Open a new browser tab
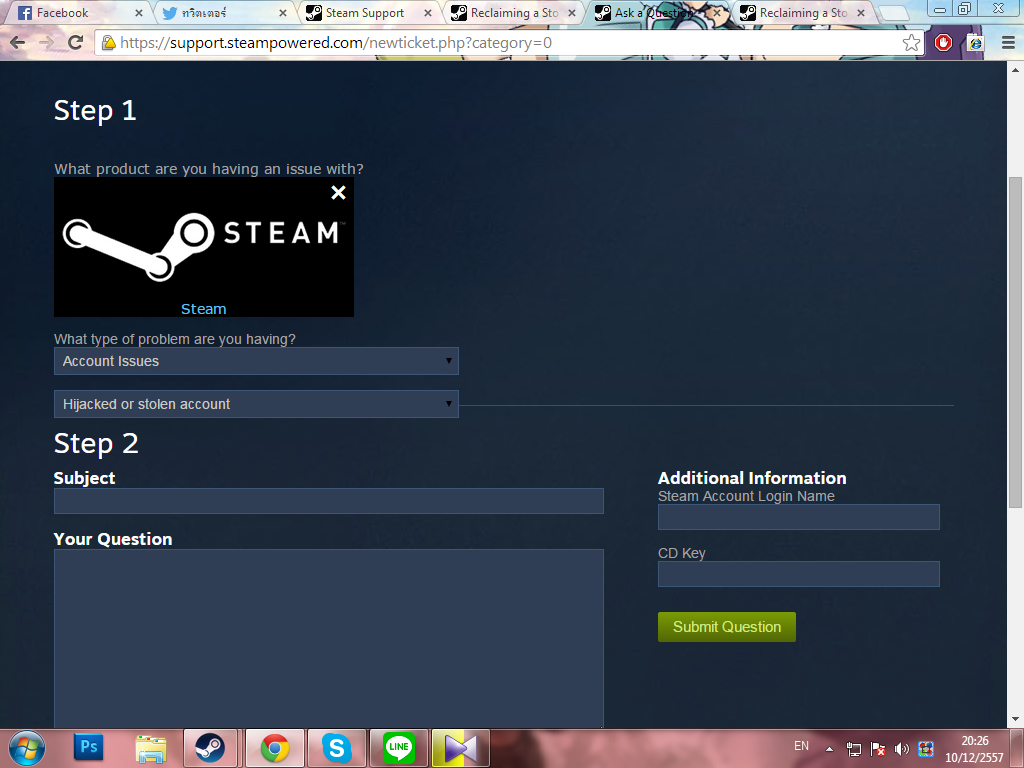This screenshot has height=768, width=1024. pos(894,13)
